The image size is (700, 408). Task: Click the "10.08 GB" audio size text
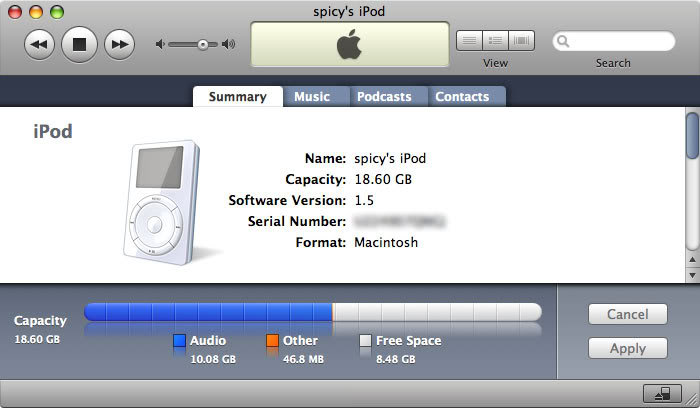213,359
